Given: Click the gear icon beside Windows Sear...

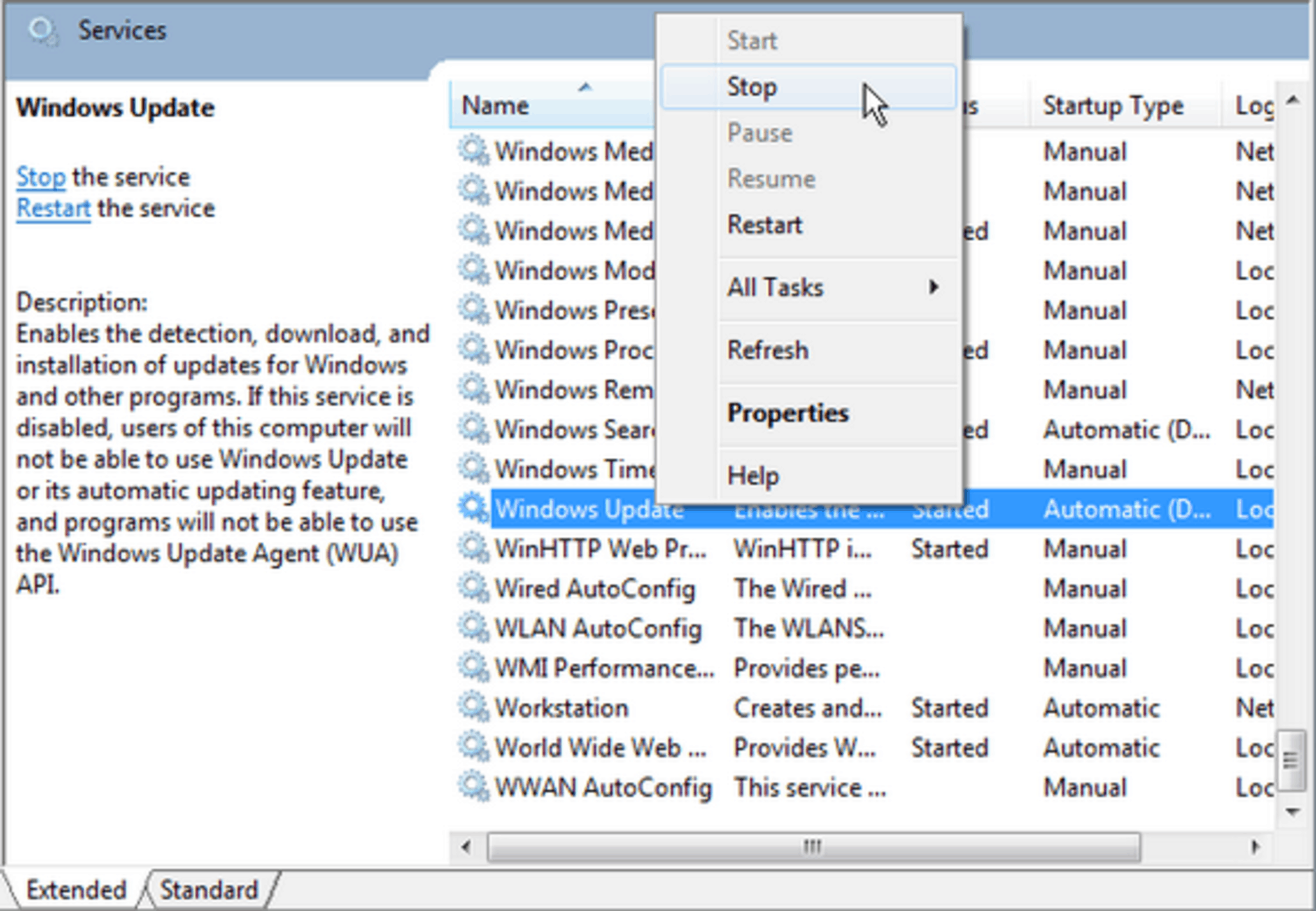Looking at the screenshot, I should [474, 429].
